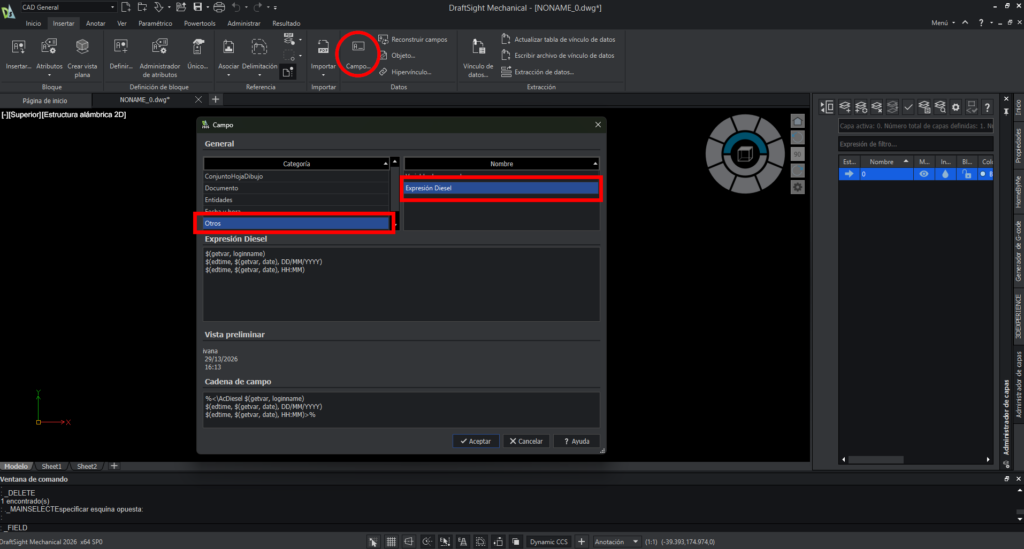Click Actualizar tabla de vínculo de datos
Viewport: 1024px width, 549px height.
(x=558, y=39)
